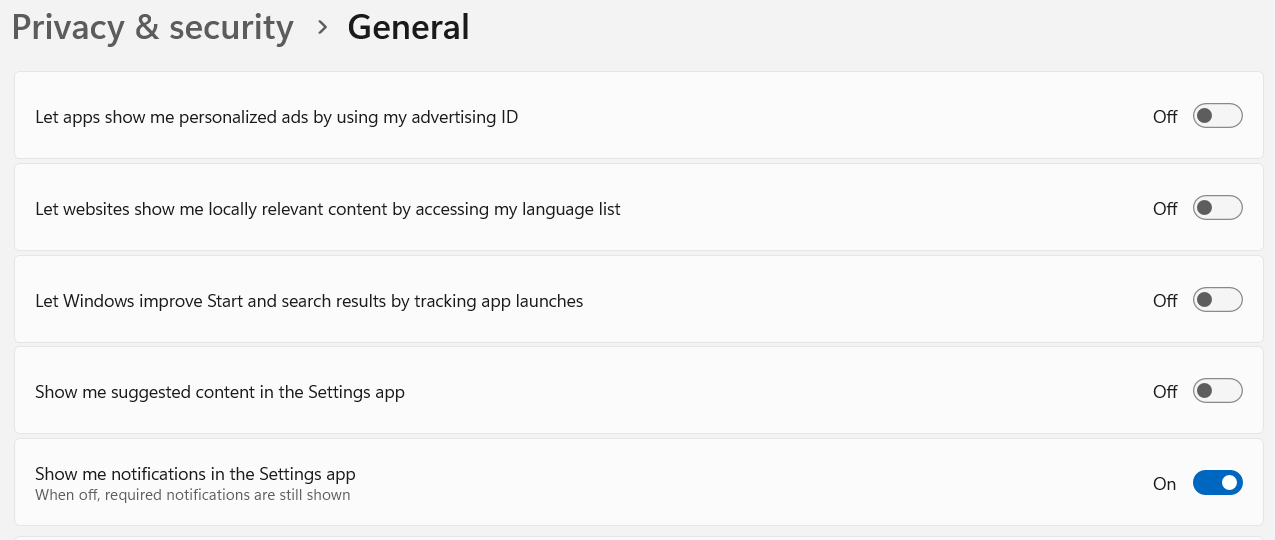The width and height of the screenshot is (1275, 540).
Task: Enable tracking app launches toggle
Action: point(1217,300)
